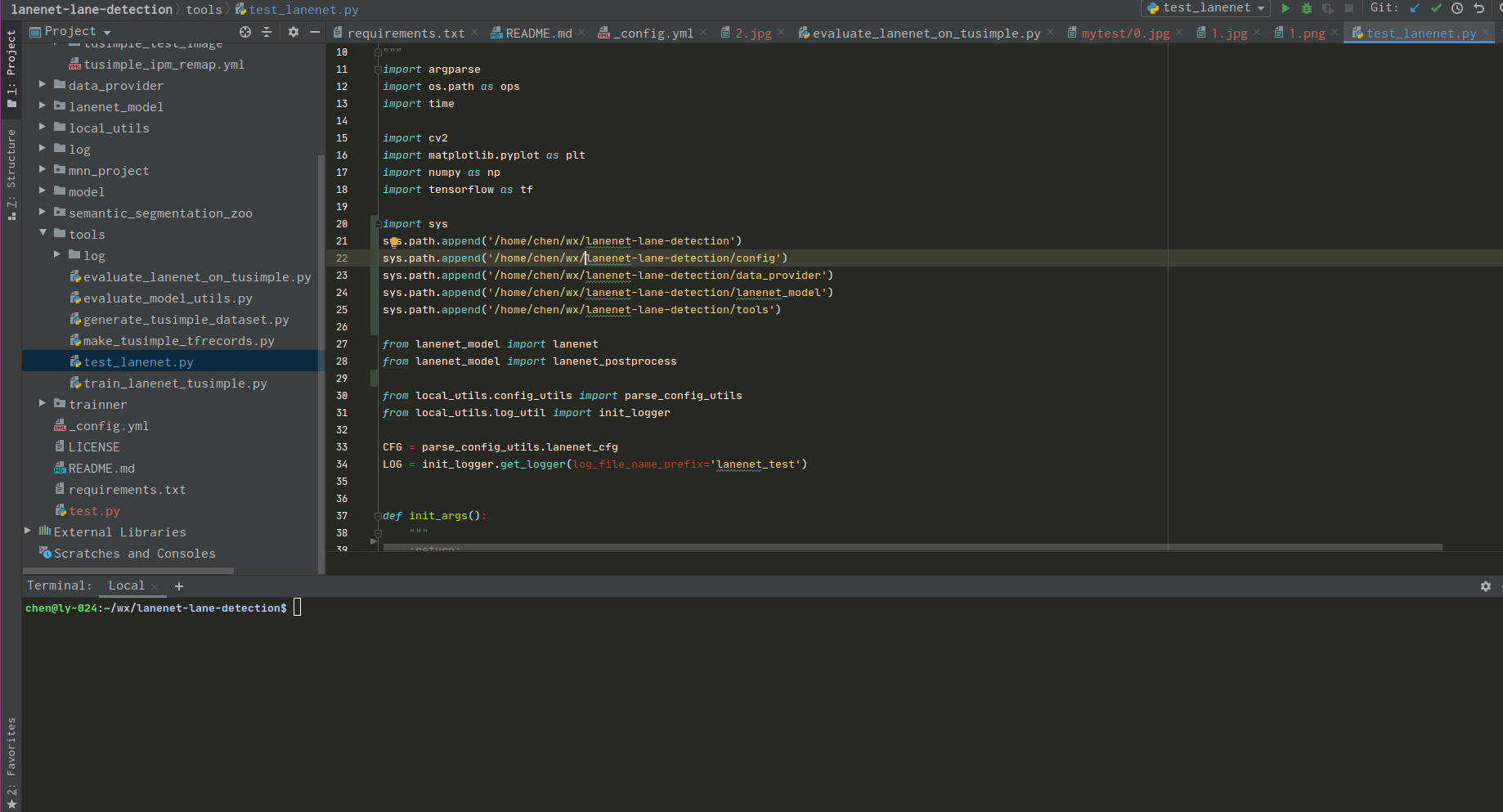Open the Structure tool window
1503x812 pixels.
[11, 176]
